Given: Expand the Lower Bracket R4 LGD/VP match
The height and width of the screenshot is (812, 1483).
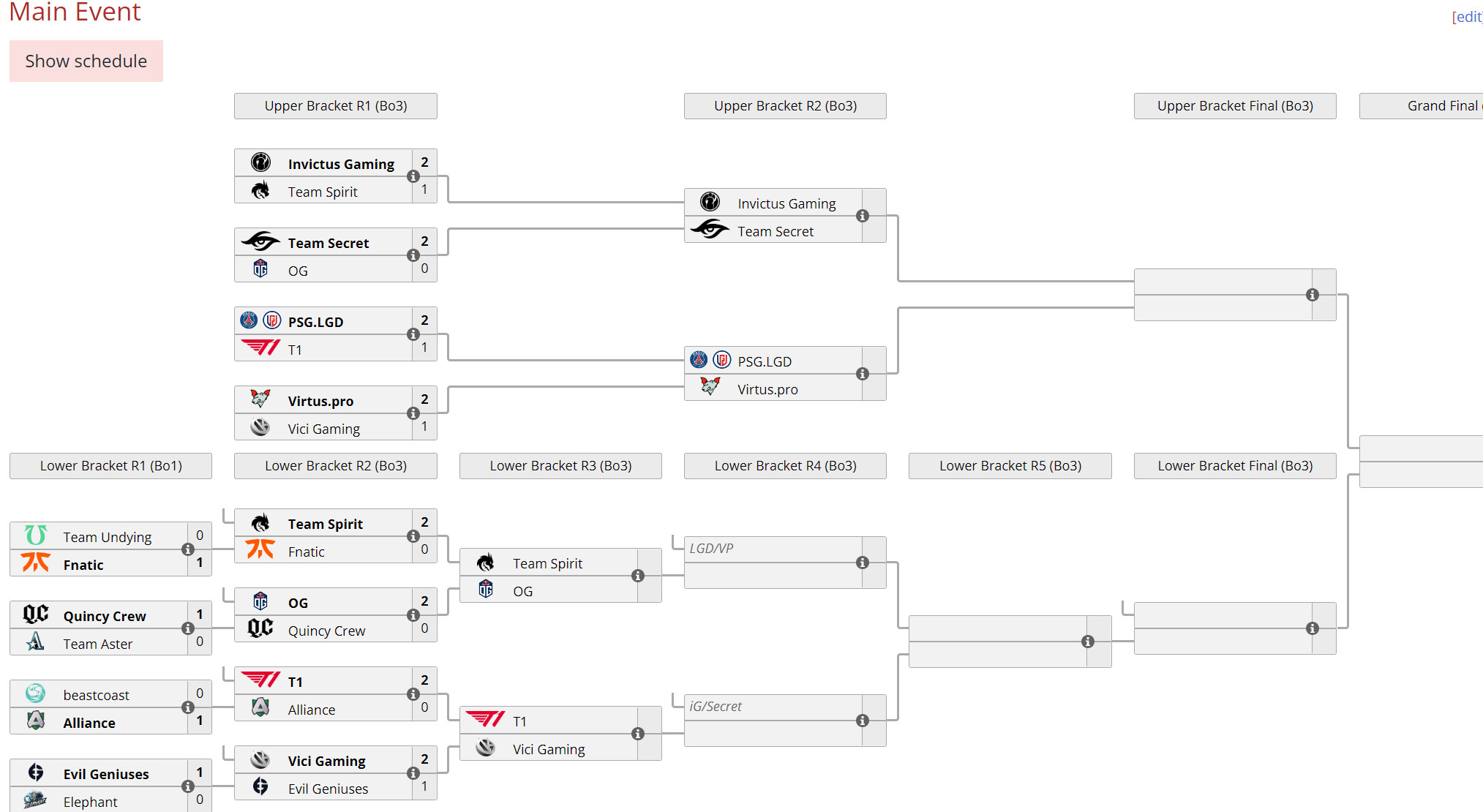Looking at the screenshot, I should (x=863, y=558).
